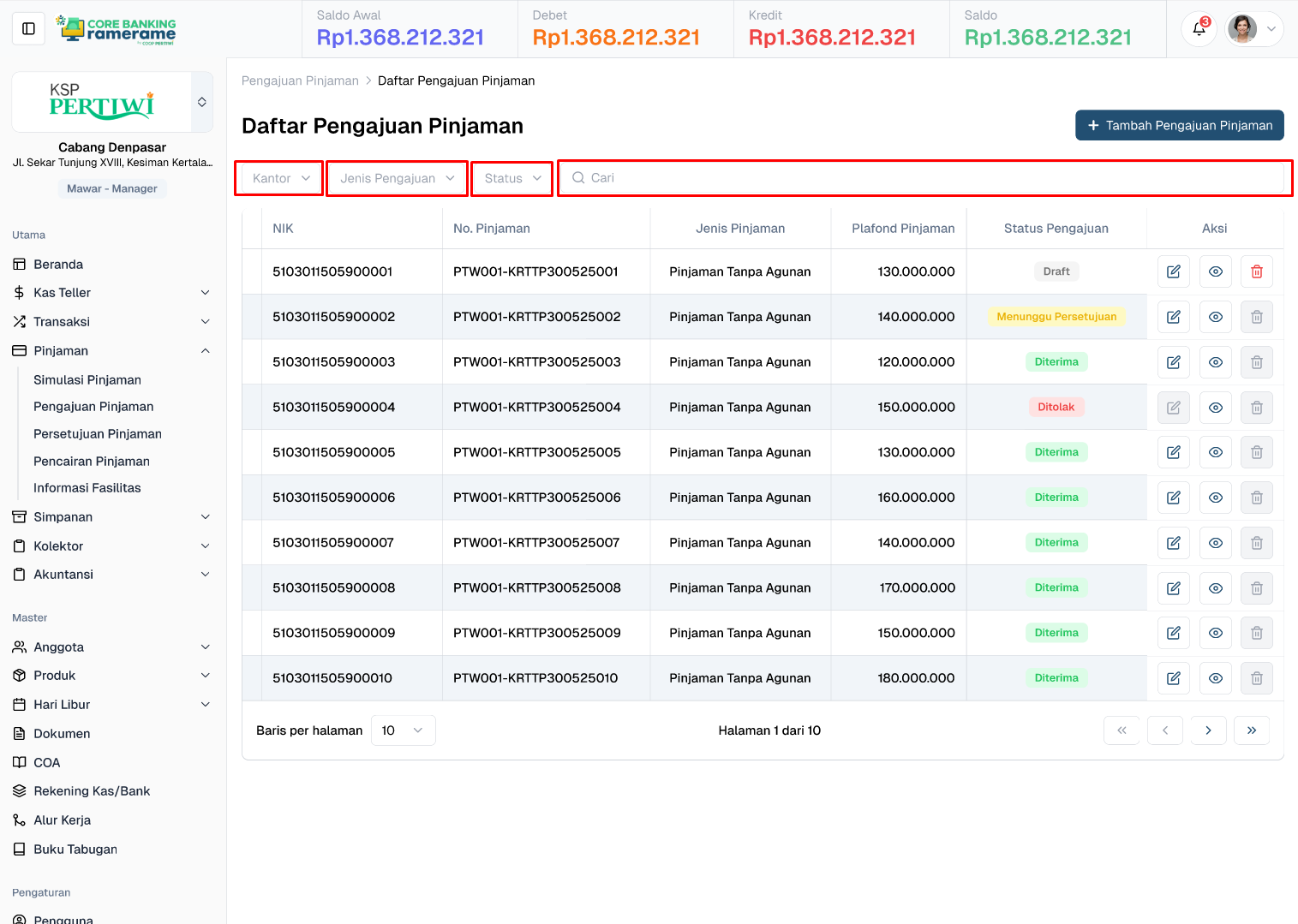
Task: View details of the Menunggu Persetujuan row
Action: [1215, 317]
